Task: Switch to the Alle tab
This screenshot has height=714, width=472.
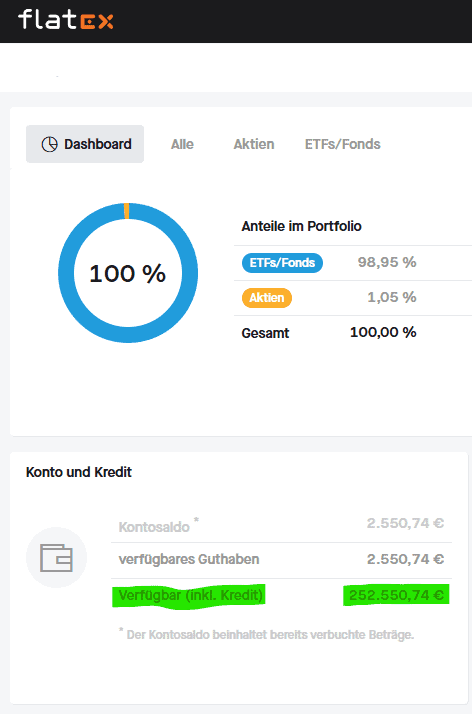Action: click(182, 144)
